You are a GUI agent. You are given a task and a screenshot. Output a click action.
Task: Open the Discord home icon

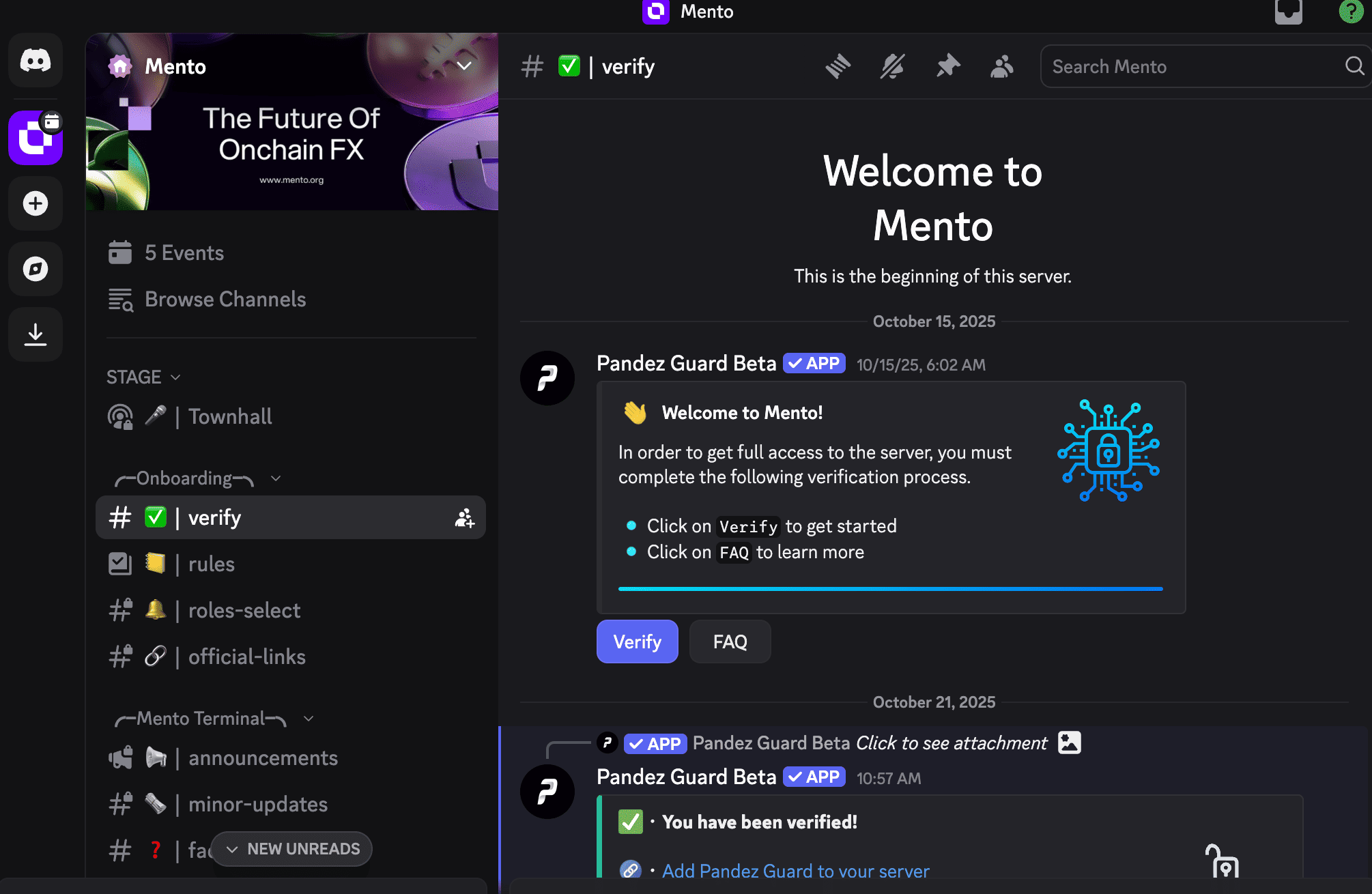[x=35, y=61]
